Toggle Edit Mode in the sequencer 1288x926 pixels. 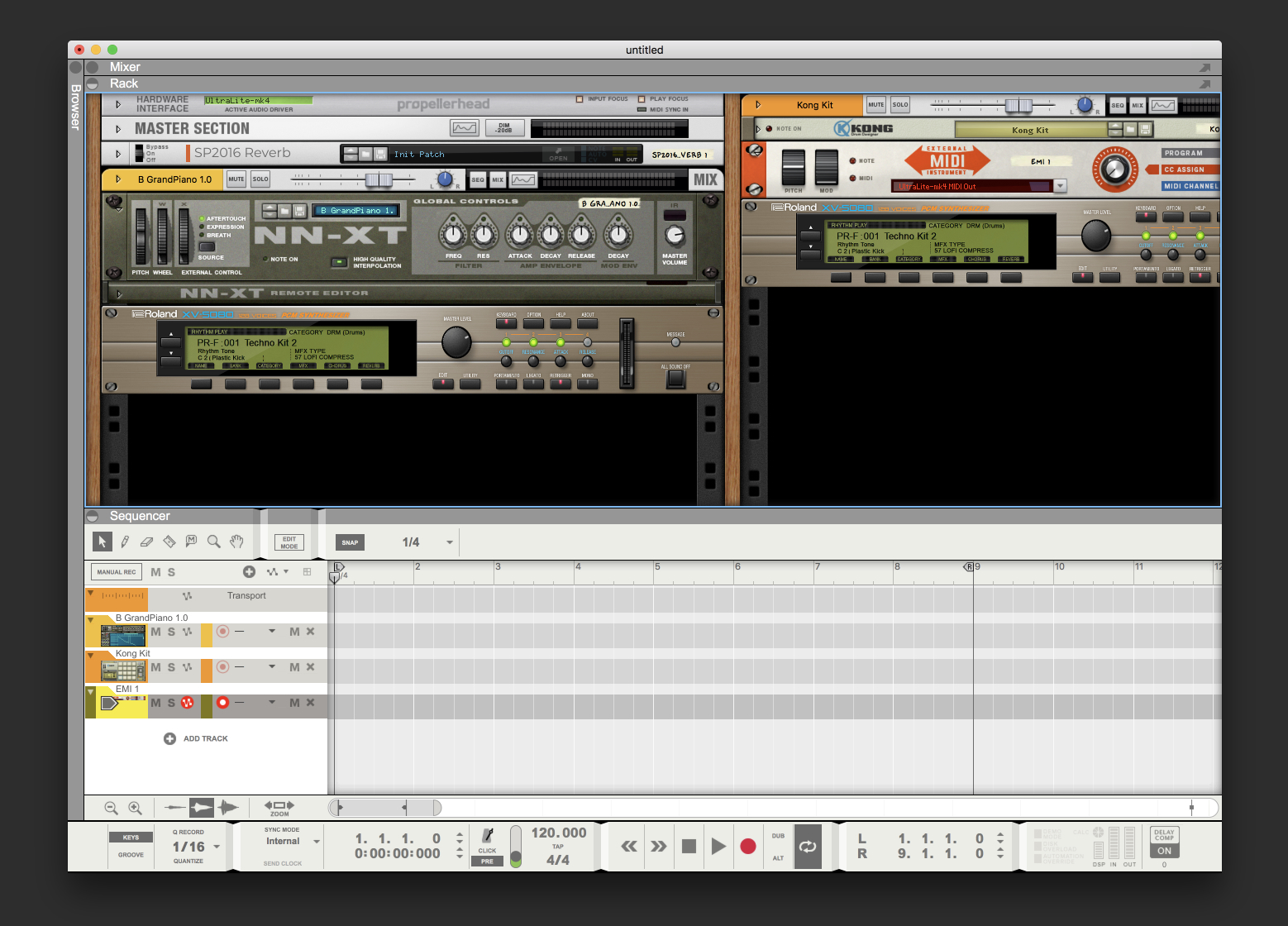pyautogui.click(x=289, y=542)
